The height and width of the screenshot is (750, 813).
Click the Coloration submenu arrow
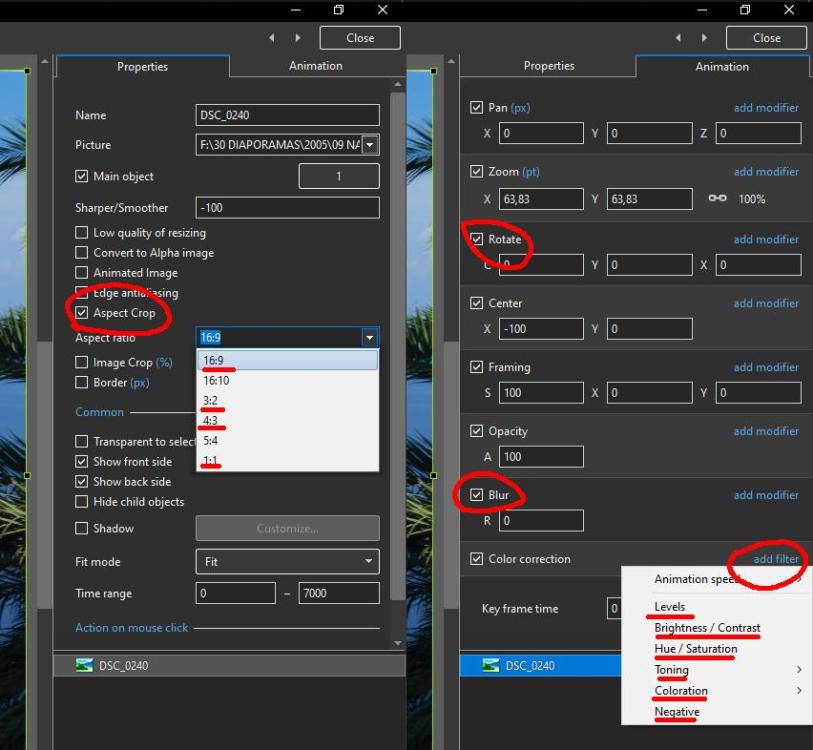(x=799, y=691)
